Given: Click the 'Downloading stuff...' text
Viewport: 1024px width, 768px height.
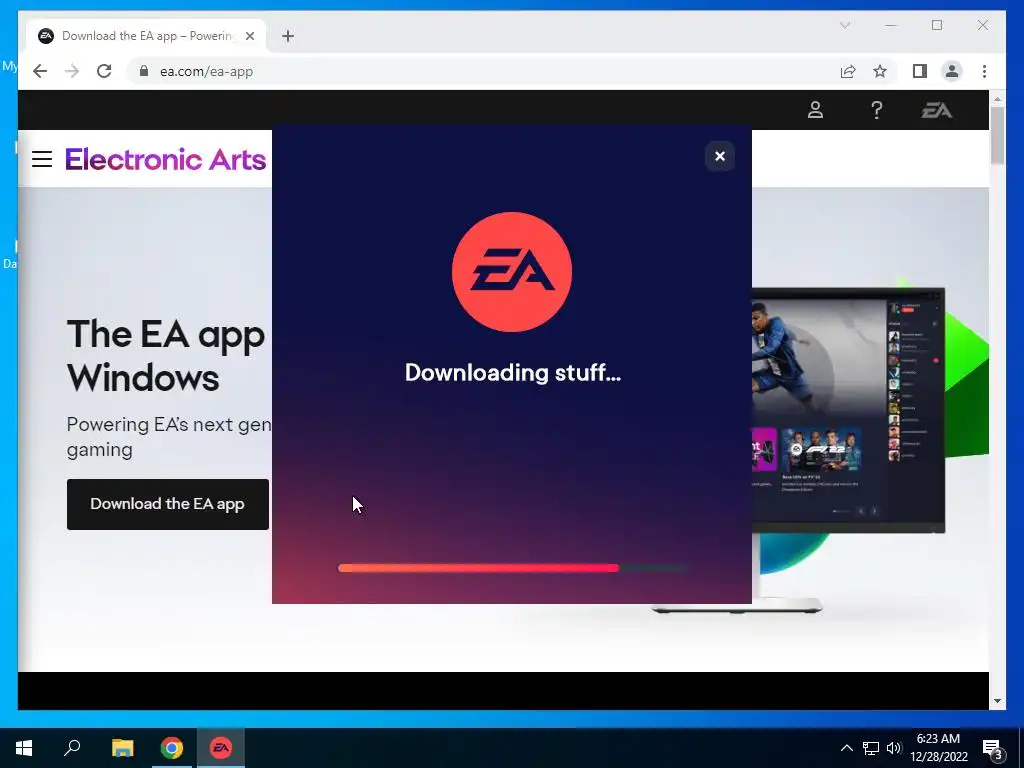Looking at the screenshot, I should pos(513,372).
